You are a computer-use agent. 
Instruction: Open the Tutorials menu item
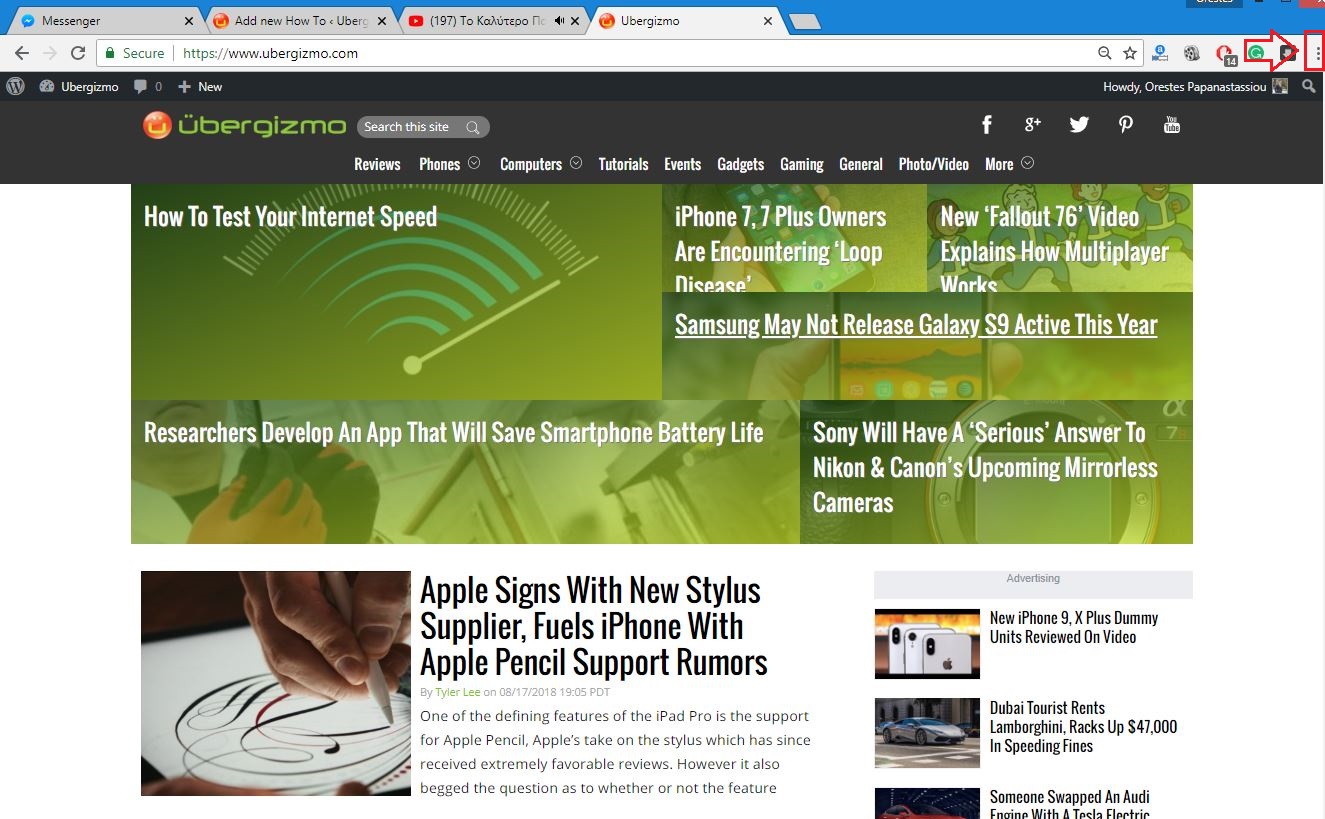pos(623,164)
